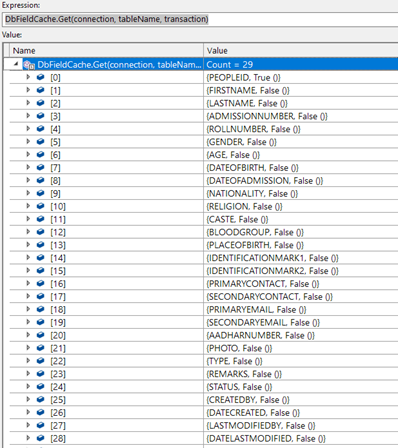Click the Expression input field
Image resolution: width=398 pixels, height=448 pixels.
click(201, 19)
